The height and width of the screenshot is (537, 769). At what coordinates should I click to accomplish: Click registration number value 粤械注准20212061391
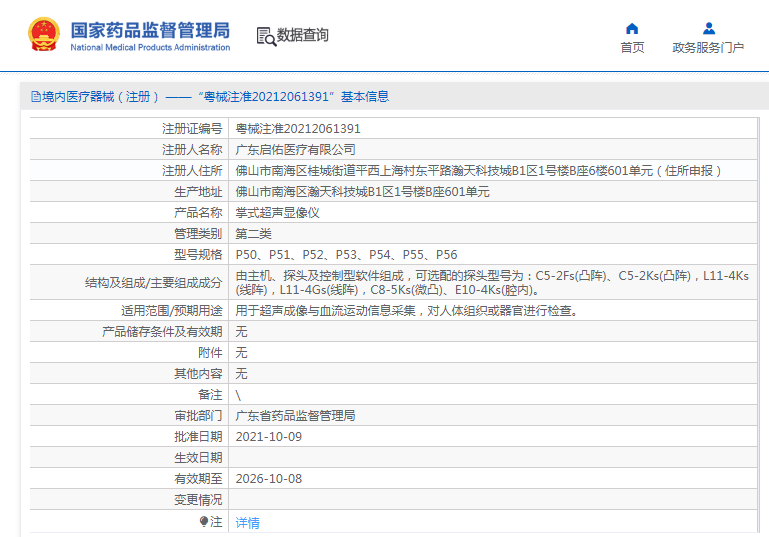pos(298,129)
